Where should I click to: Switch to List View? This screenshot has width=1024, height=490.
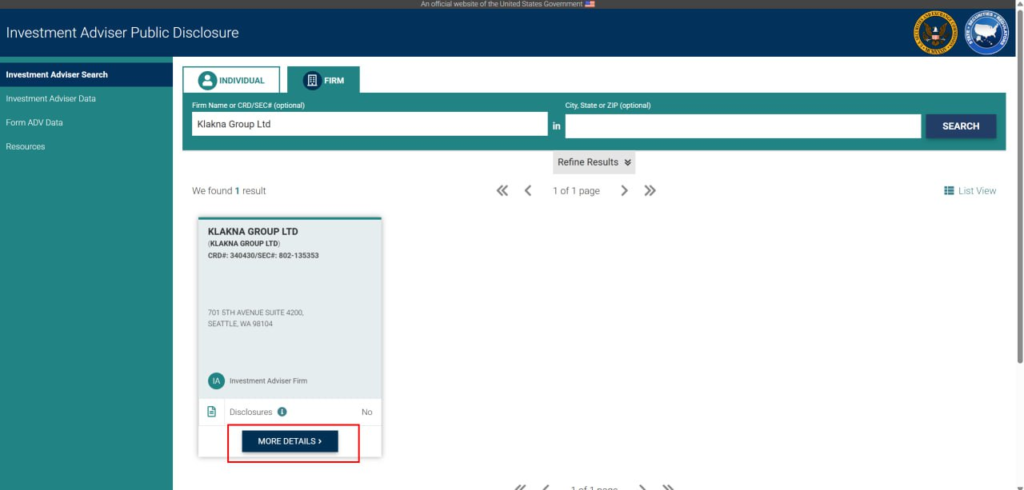click(970, 191)
